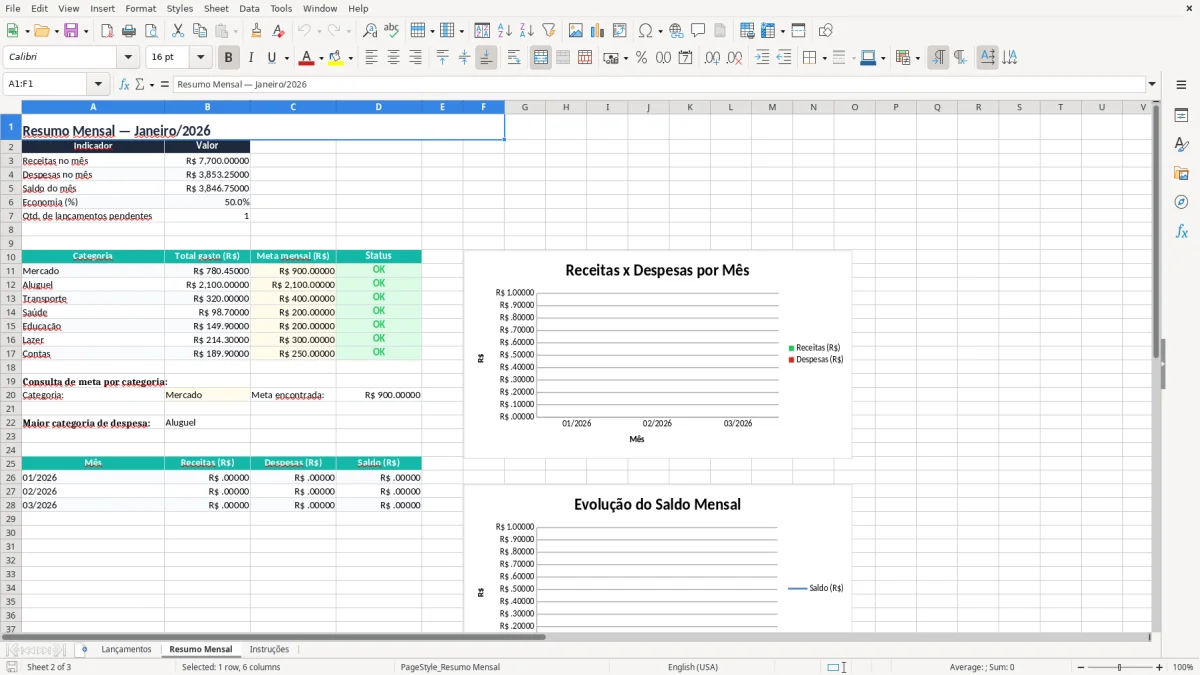Open the Format menu

tap(140, 8)
